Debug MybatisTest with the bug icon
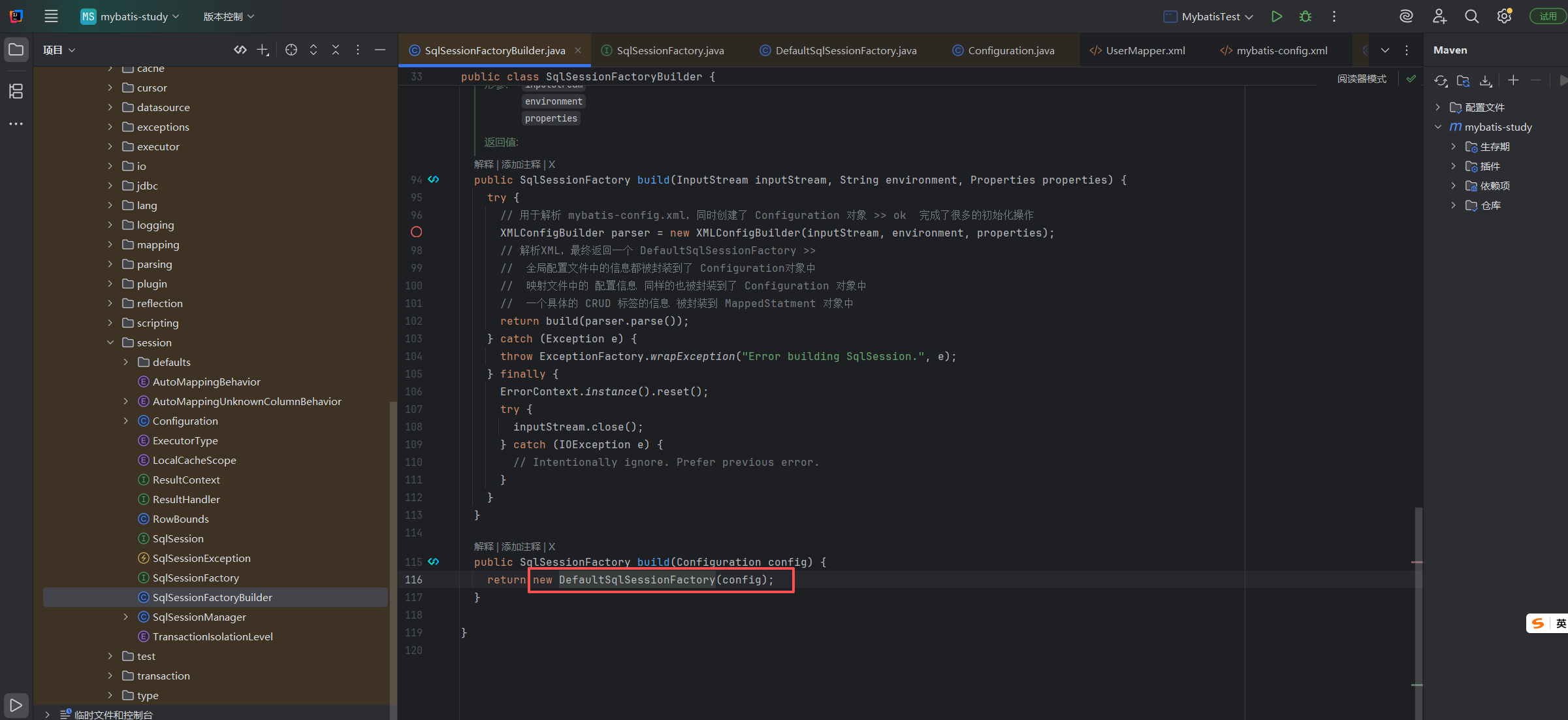The width and height of the screenshot is (1568, 720). tap(1305, 16)
